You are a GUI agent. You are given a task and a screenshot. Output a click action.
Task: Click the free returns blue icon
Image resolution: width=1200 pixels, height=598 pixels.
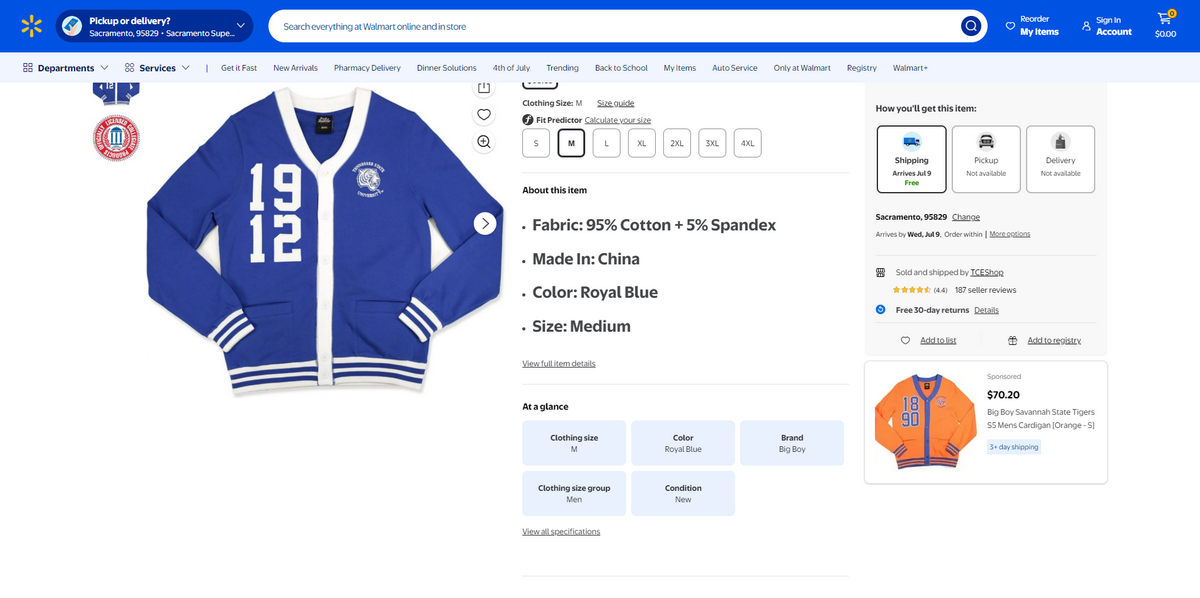(880, 310)
